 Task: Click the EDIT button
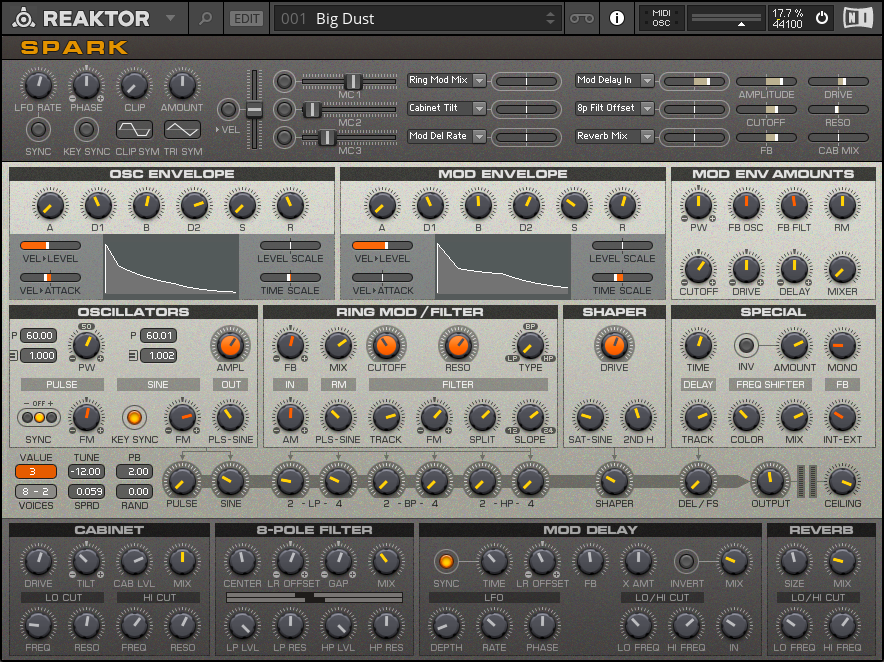click(x=245, y=18)
